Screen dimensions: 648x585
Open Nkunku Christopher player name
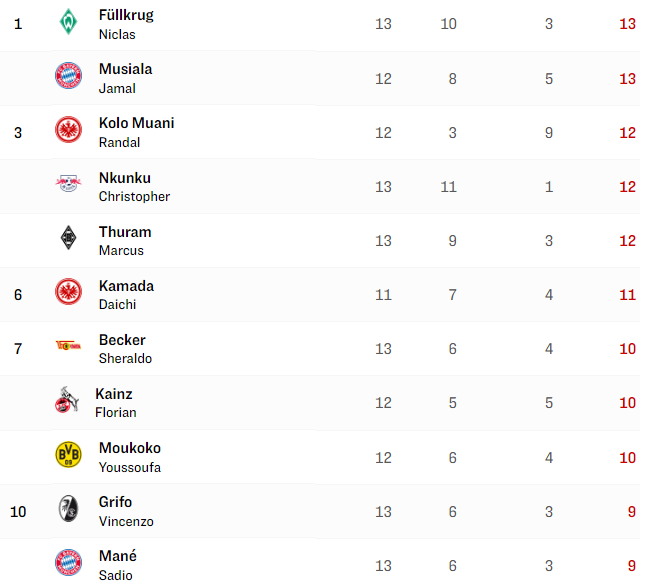pos(134,187)
